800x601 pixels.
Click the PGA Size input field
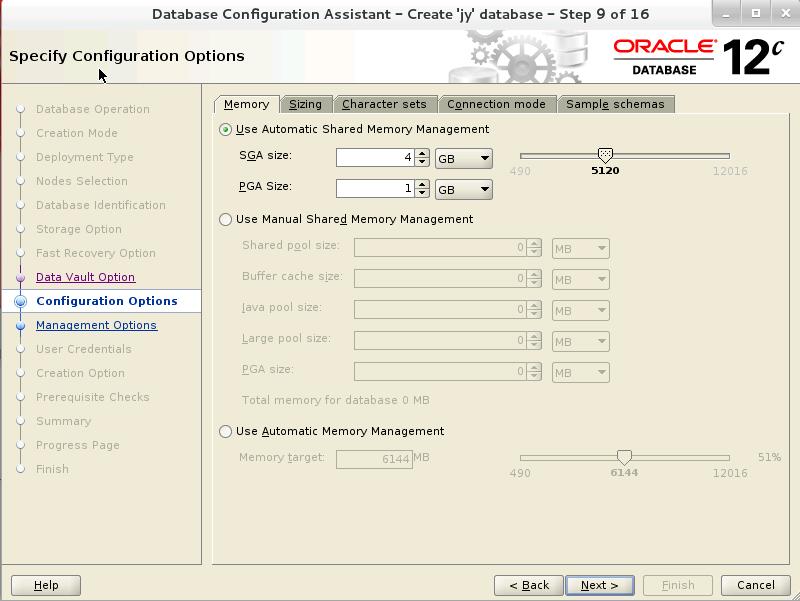point(375,189)
